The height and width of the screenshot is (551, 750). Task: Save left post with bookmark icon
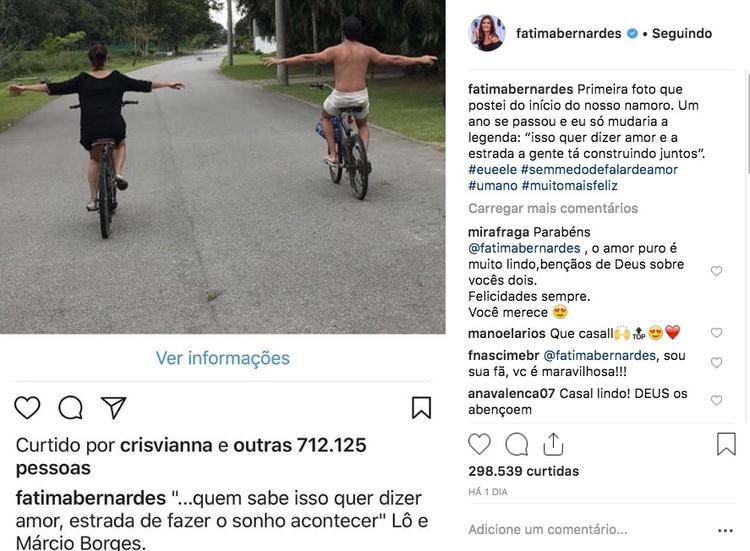click(x=421, y=408)
